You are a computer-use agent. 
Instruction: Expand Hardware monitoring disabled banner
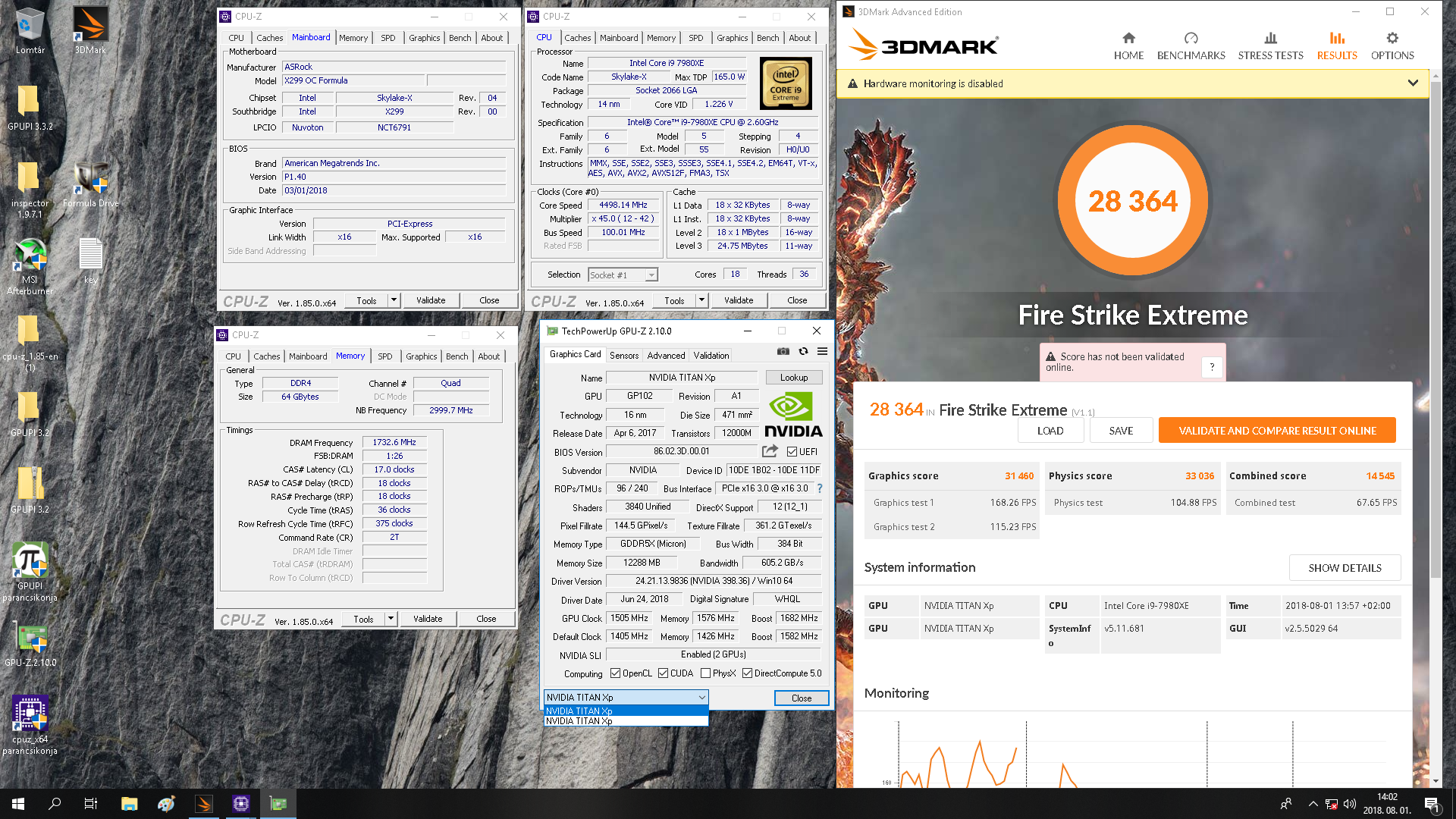(1413, 83)
